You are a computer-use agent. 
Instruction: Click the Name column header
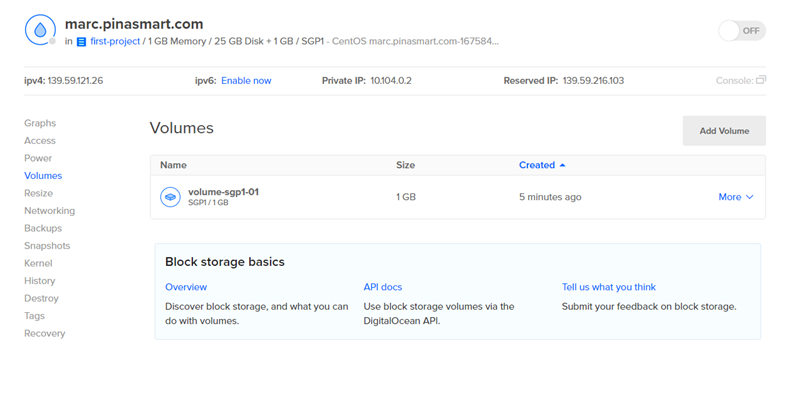[x=173, y=165]
